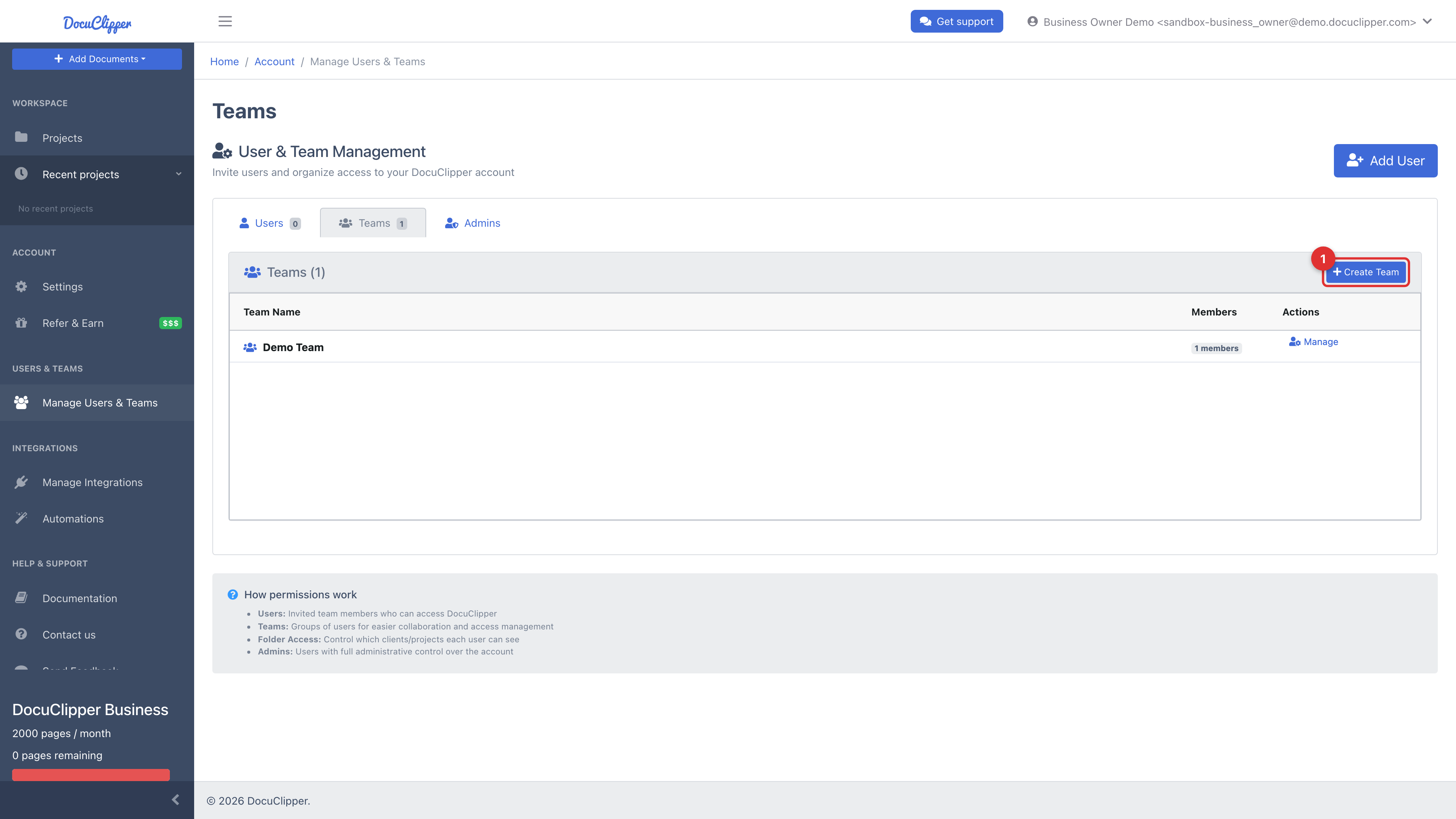Click the No recent projects text

[55, 209]
